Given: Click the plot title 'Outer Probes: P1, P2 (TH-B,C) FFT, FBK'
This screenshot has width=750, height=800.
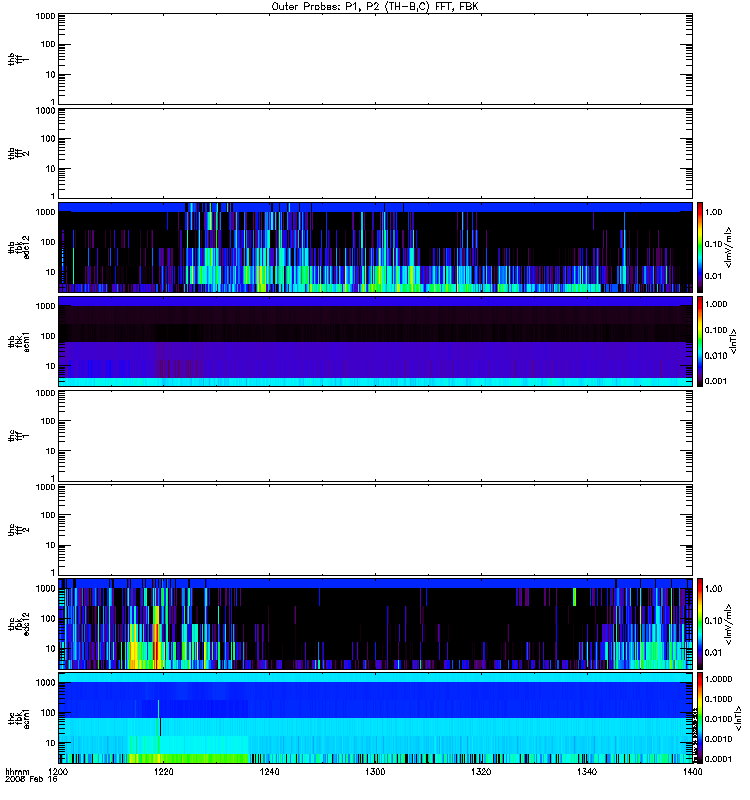Looking at the screenshot, I should click(x=375, y=7).
